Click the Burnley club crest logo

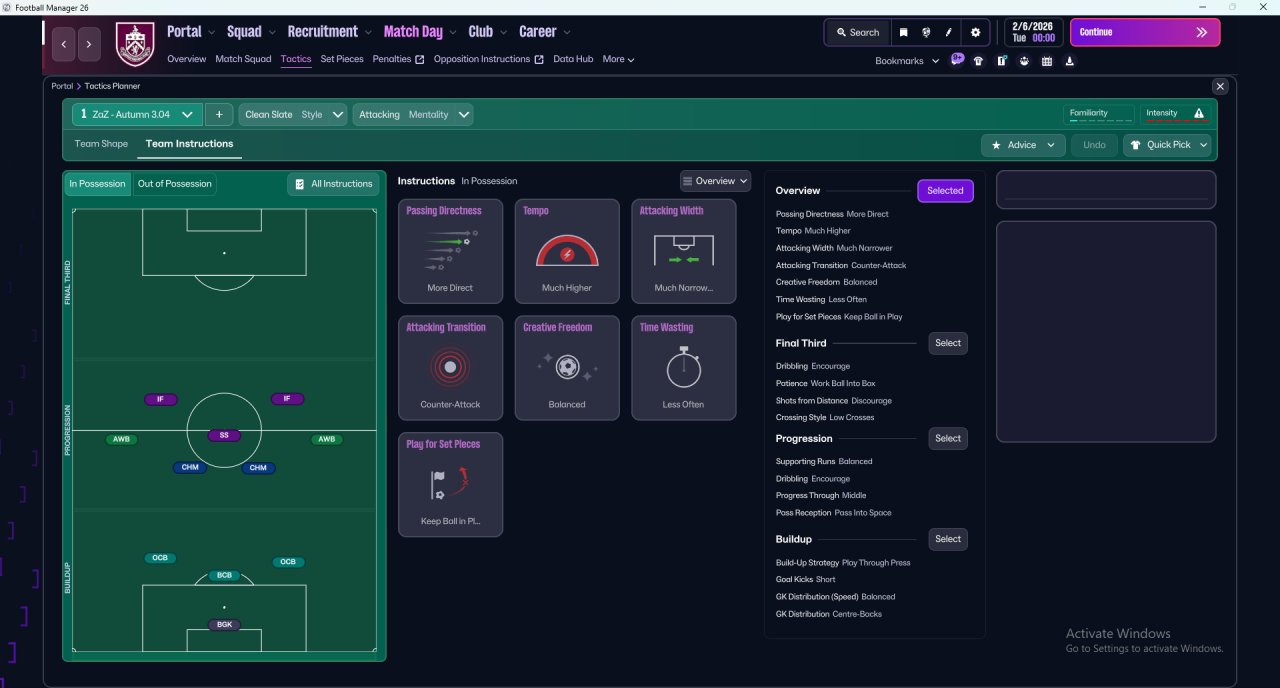[135, 43]
